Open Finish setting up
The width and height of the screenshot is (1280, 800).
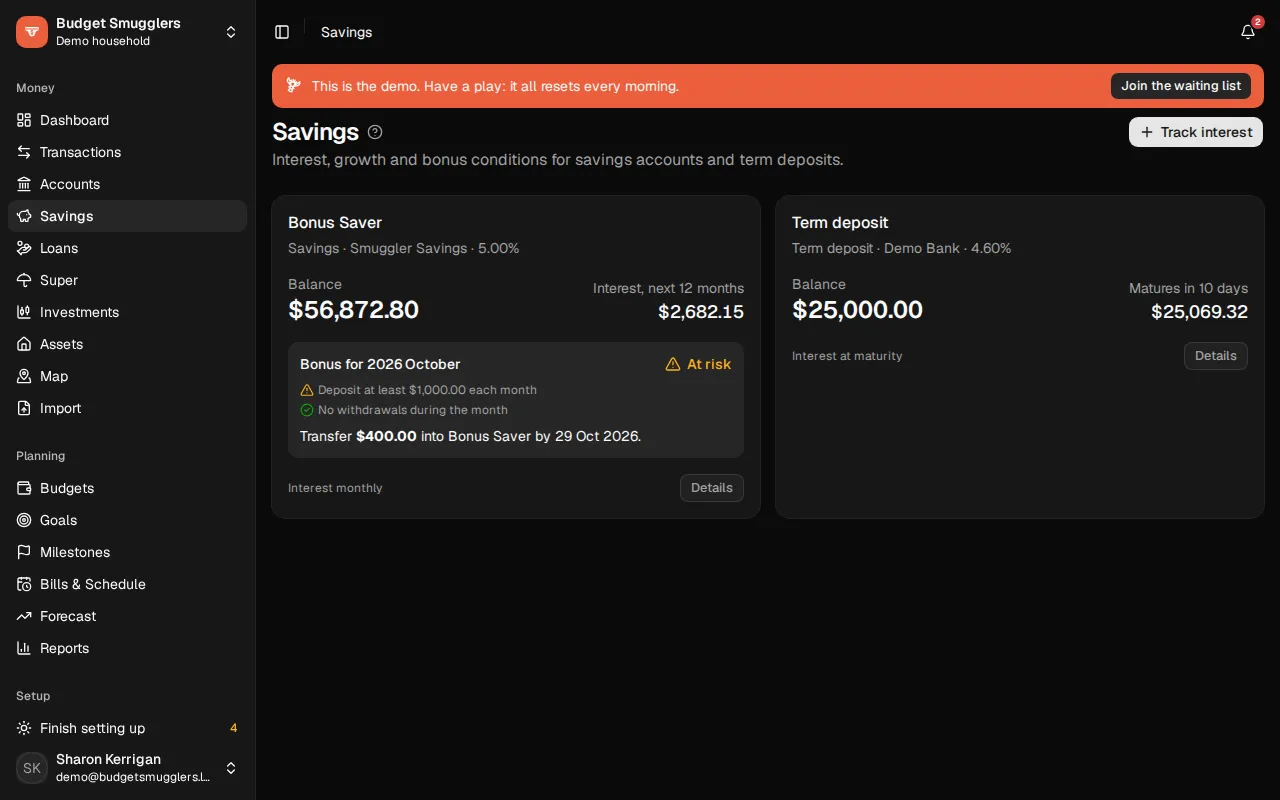(x=127, y=728)
